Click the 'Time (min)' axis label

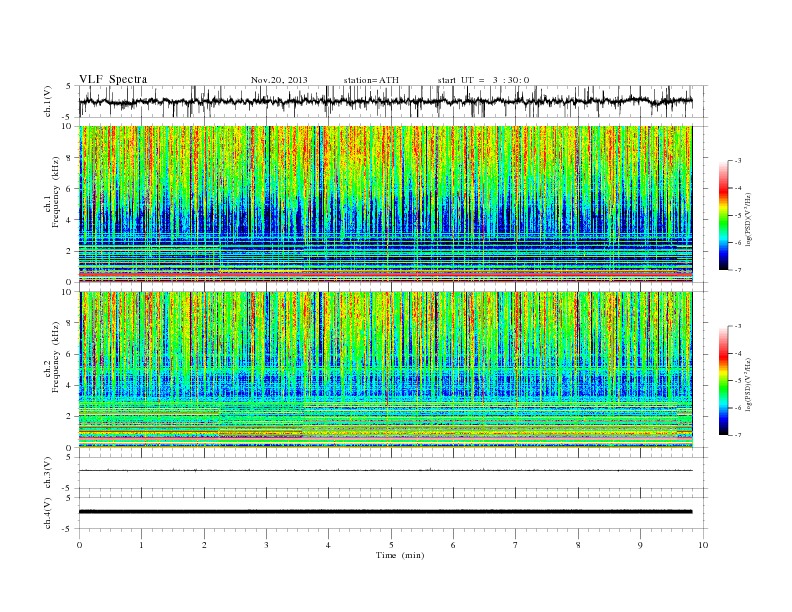(400, 555)
